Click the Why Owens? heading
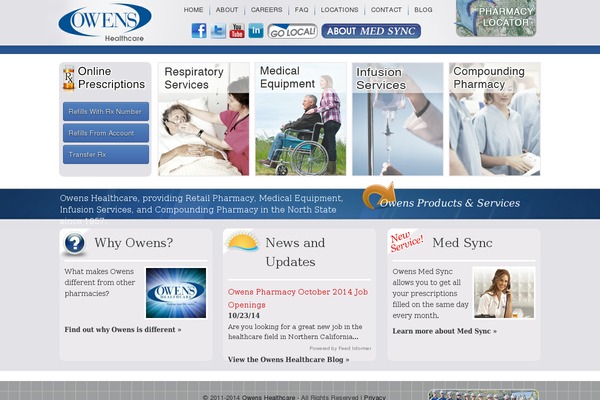600x400 pixels. click(x=134, y=243)
